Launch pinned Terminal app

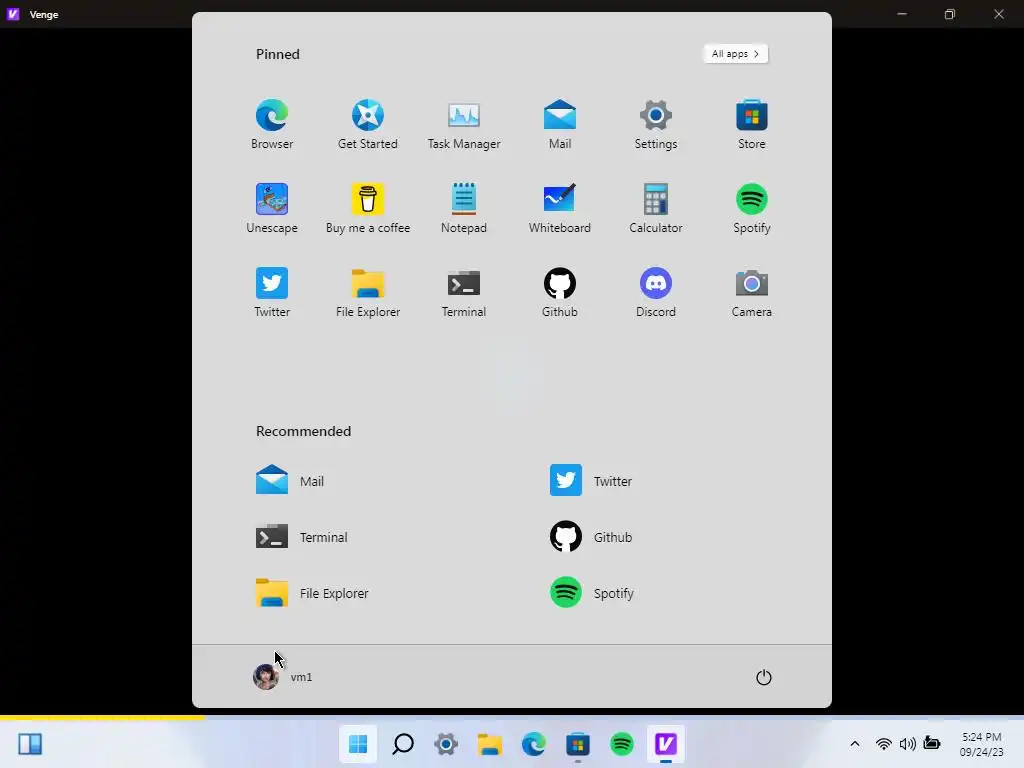coord(464,293)
